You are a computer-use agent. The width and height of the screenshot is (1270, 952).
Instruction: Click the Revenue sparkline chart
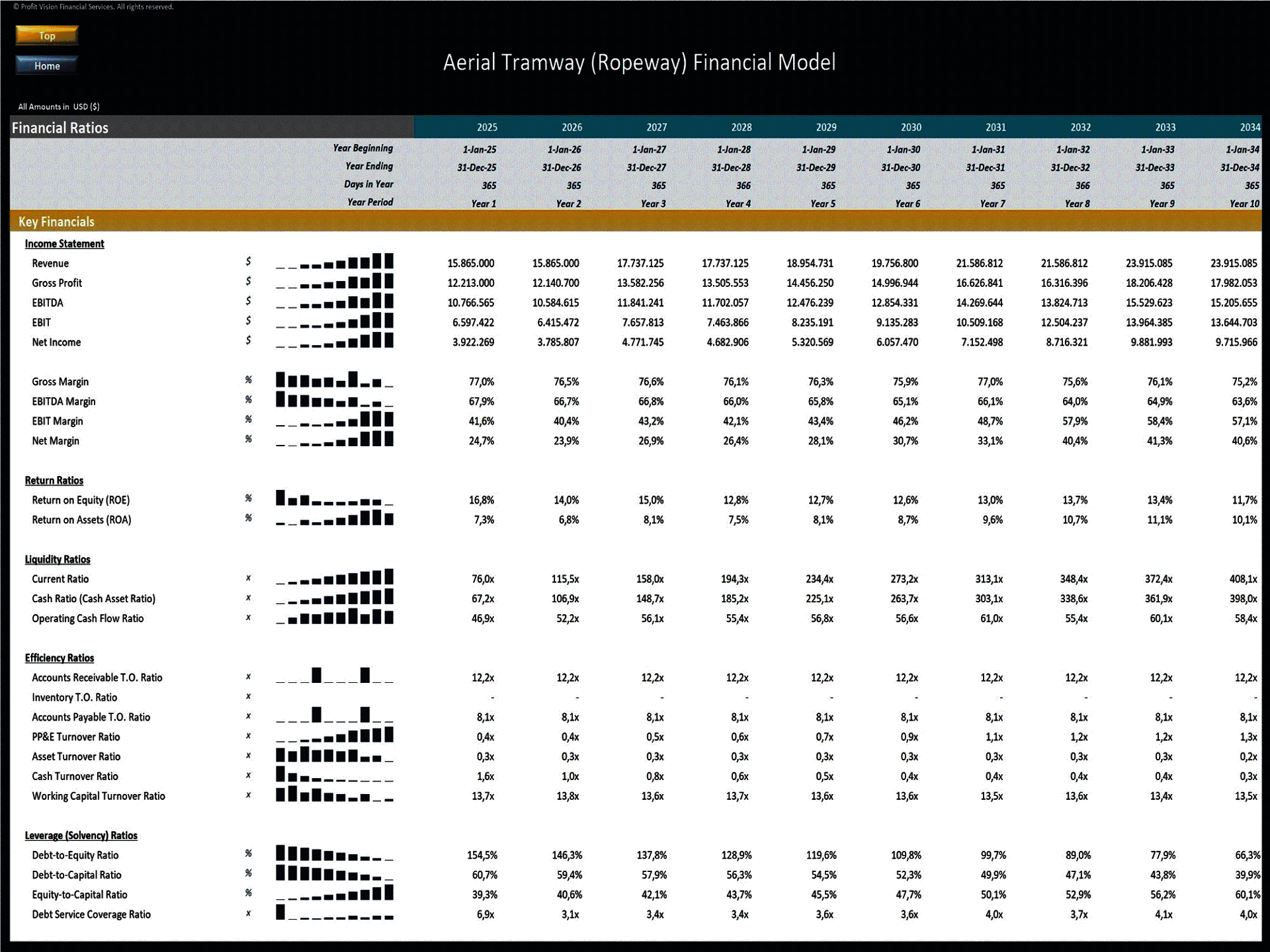click(x=335, y=262)
